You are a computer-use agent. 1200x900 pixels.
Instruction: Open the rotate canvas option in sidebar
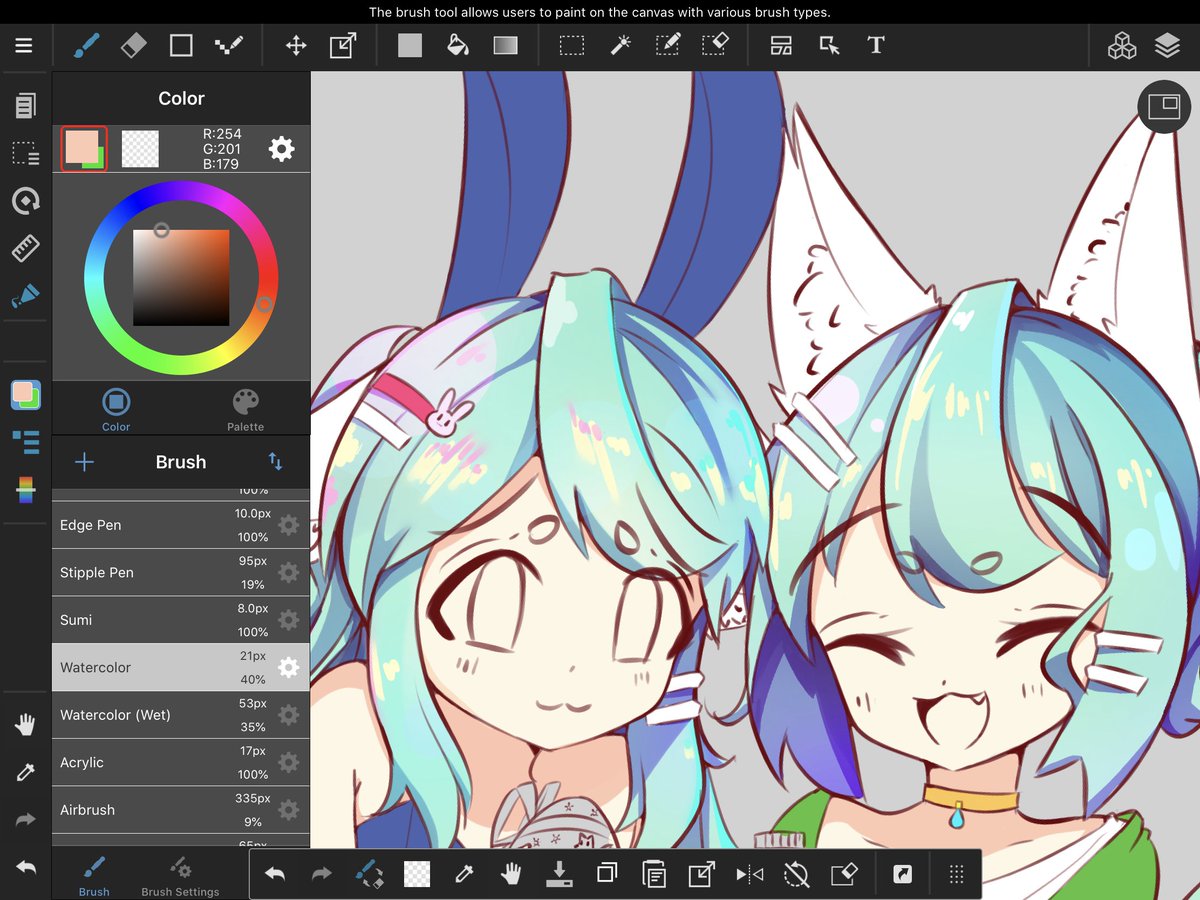25,201
